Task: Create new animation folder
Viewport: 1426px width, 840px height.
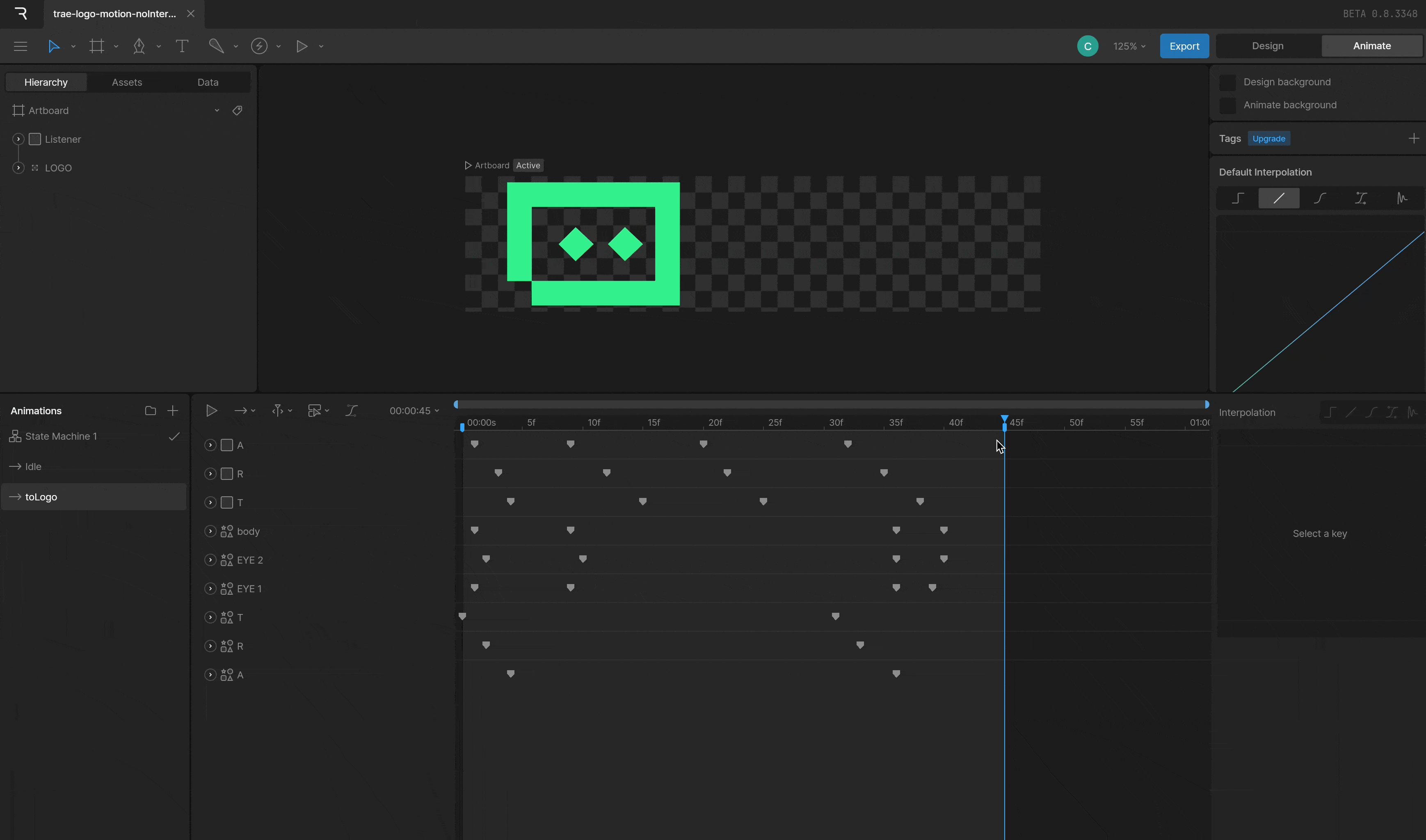Action: (x=150, y=411)
